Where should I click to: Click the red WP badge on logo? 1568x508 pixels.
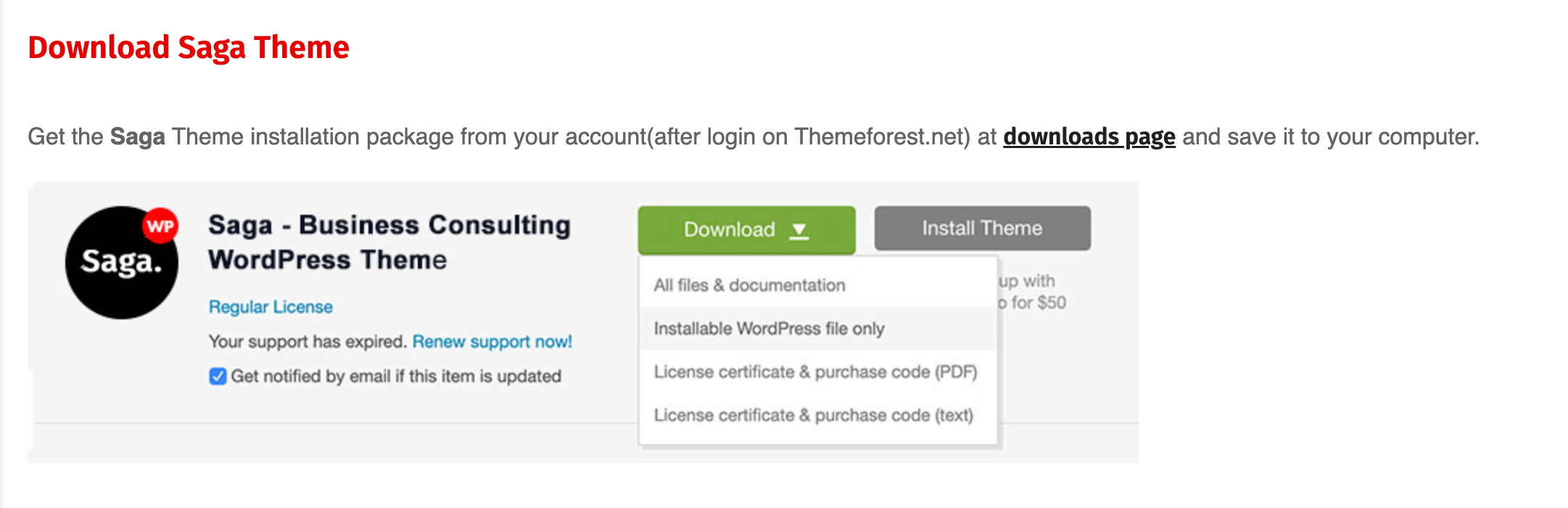pyautogui.click(x=160, y=226)
